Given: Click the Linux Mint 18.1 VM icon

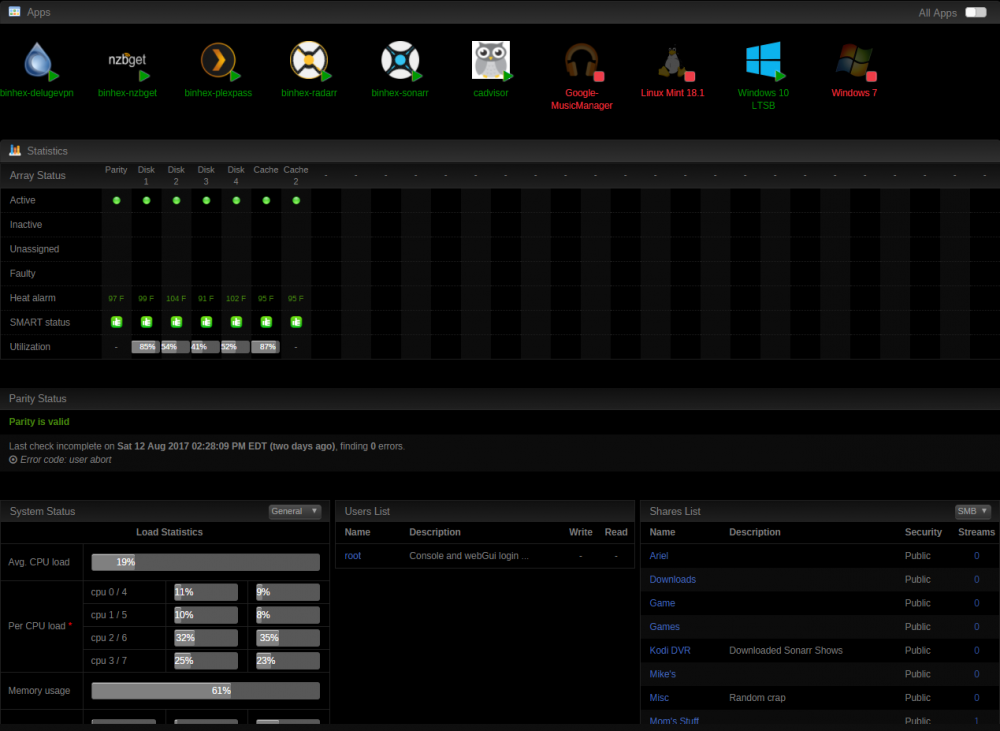Looking at the screenshot, I should pyautogui.click(x=673, y=63).
